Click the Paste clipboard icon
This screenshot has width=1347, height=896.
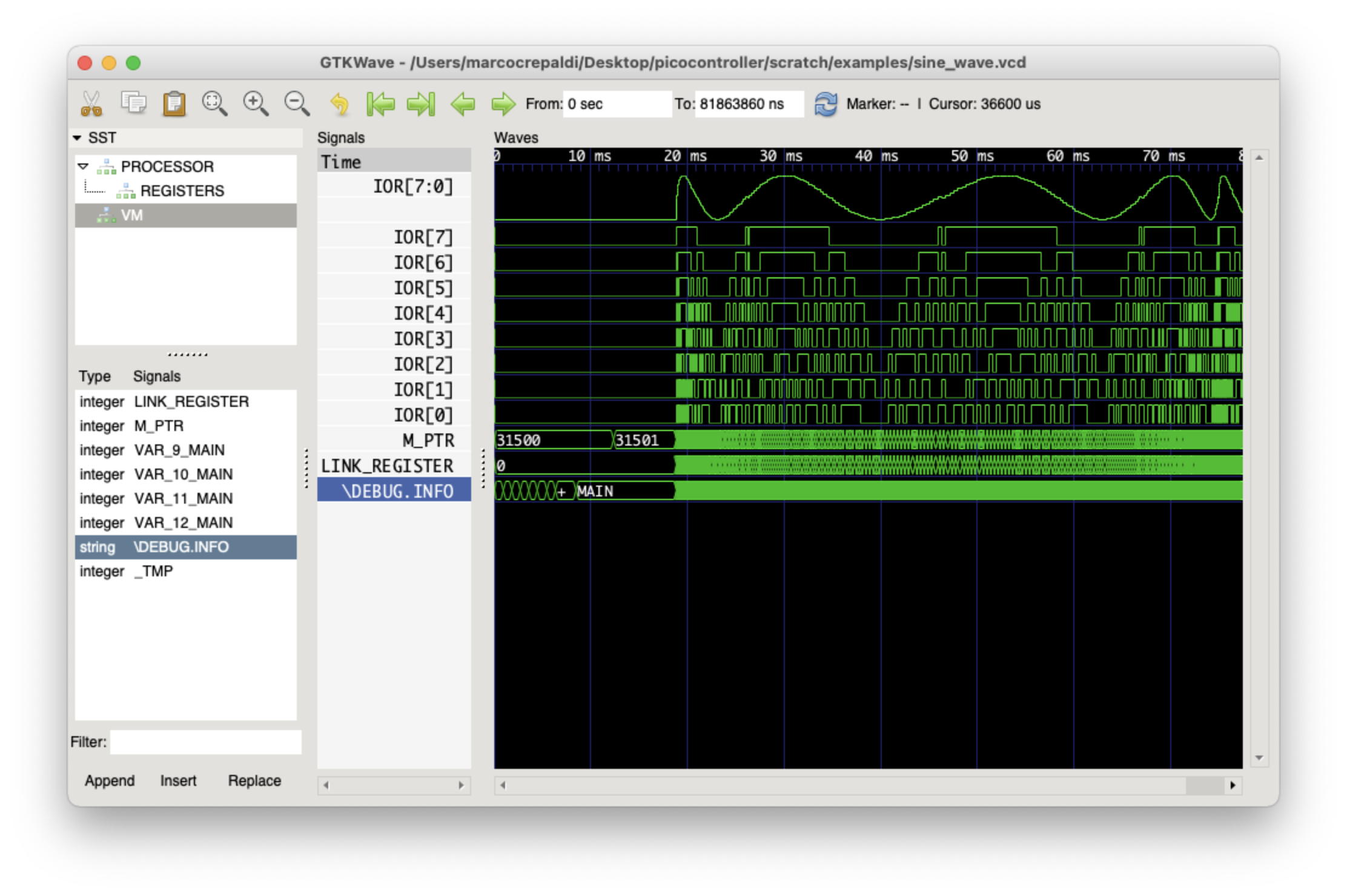(174, 104)
